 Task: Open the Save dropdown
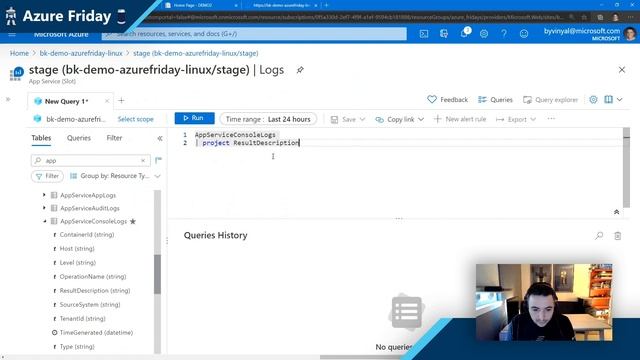tap(348, 119)
